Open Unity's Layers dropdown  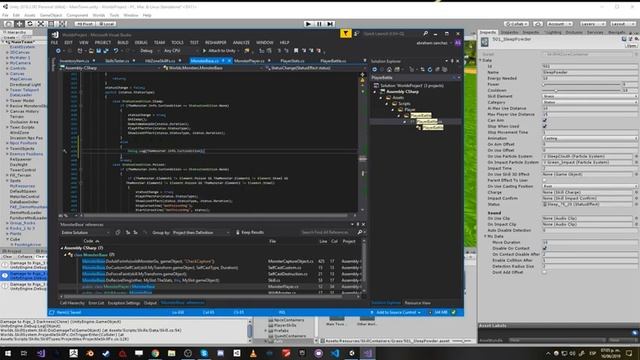(x=593, y=24)
